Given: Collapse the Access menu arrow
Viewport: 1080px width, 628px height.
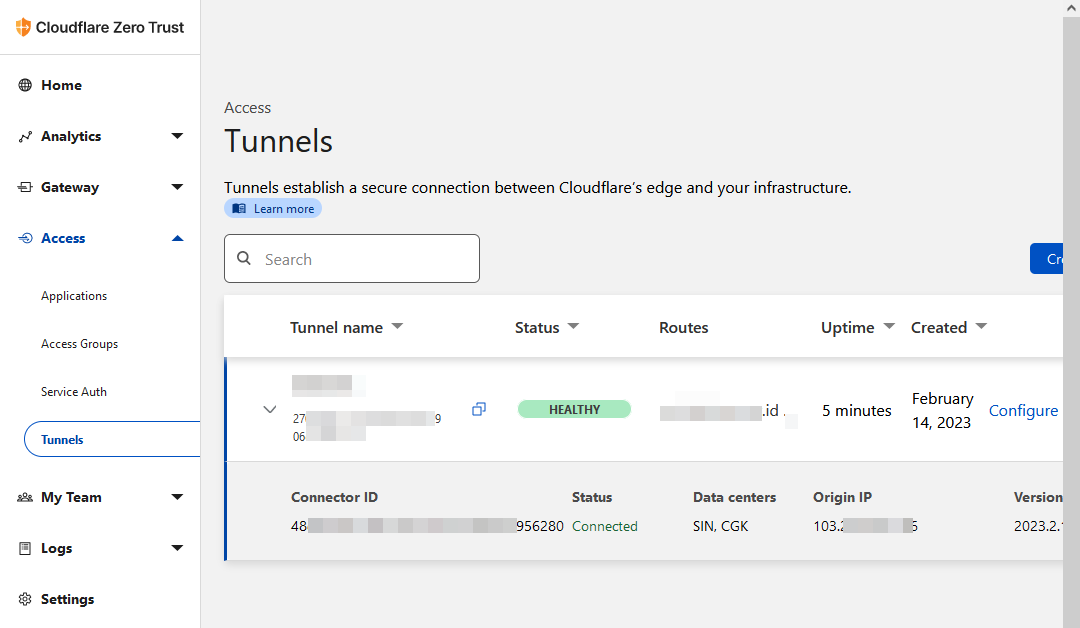Looking at the screenshot, I should [177, 238].
